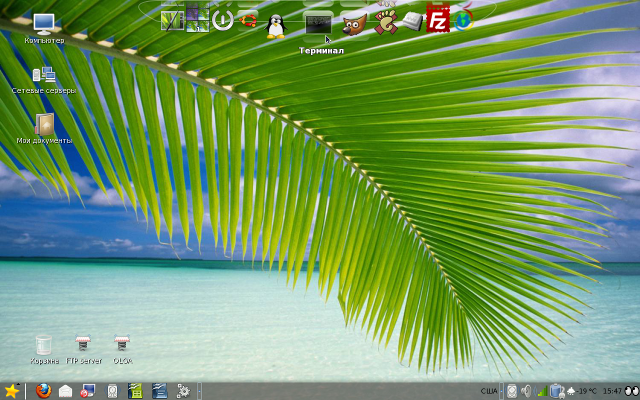
Task: Click the power button icon in the dock
Action: (x=222, y=19)
